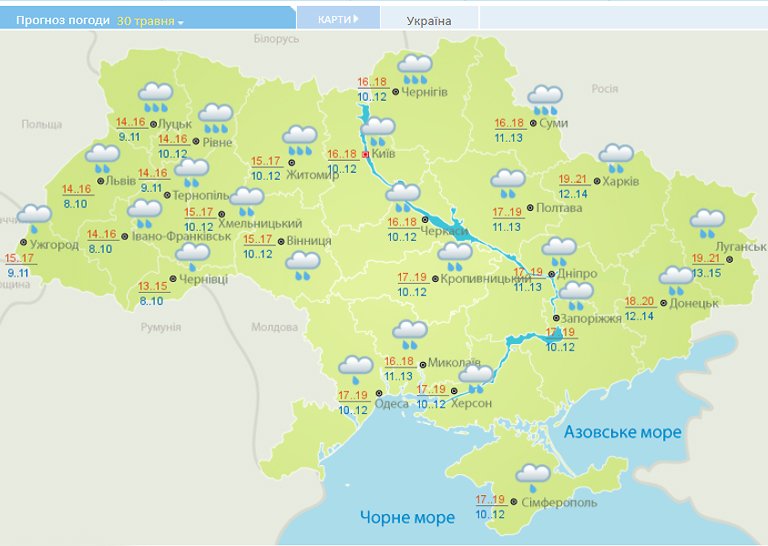Select the Київ city marker
Image resolution: width=768 pixels, height=546 pixels.
click(x=365, y=155)
